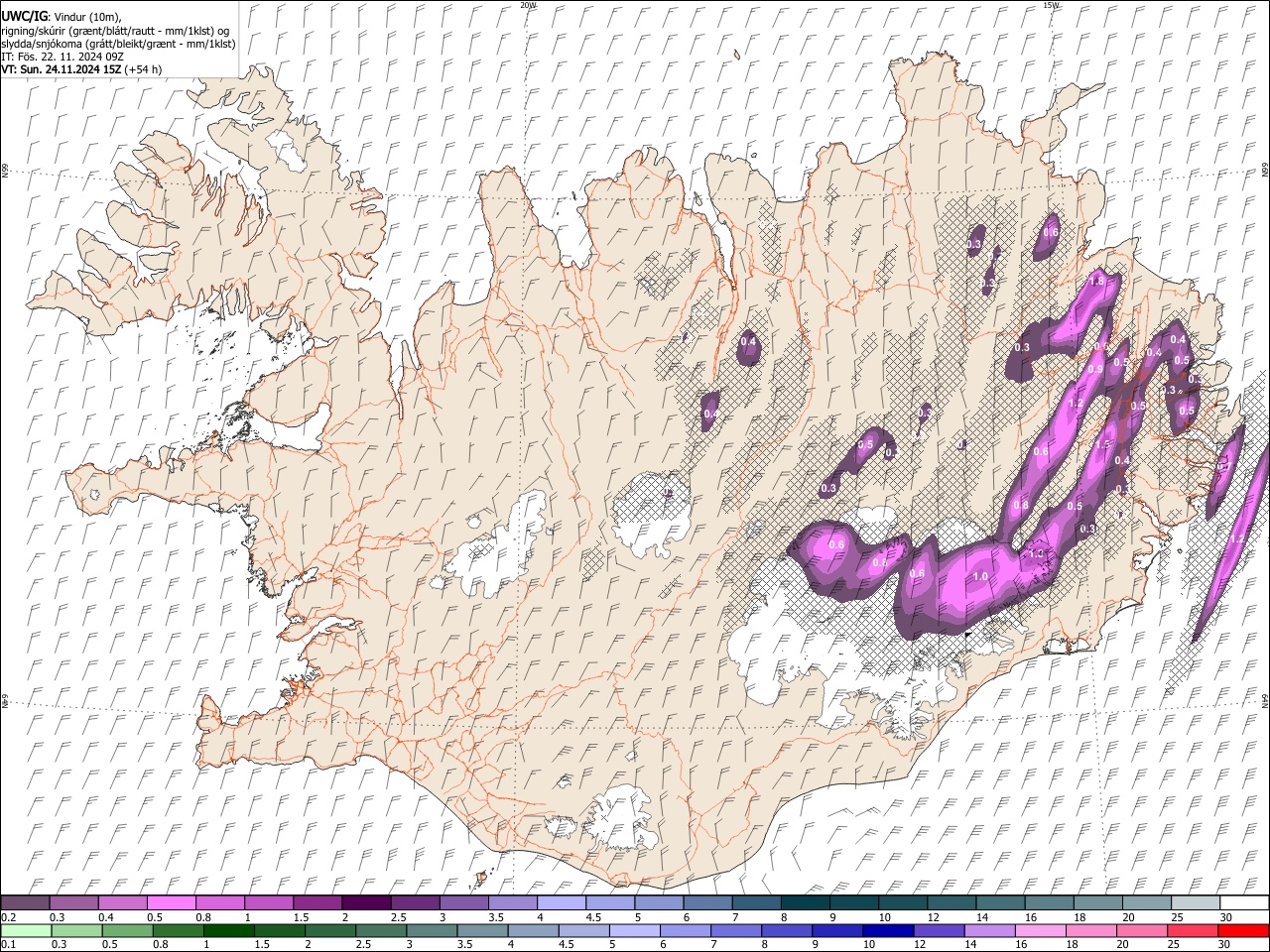
Task: Click the 'Vindur (10m)' legend title text
Action: coord(85,17)
